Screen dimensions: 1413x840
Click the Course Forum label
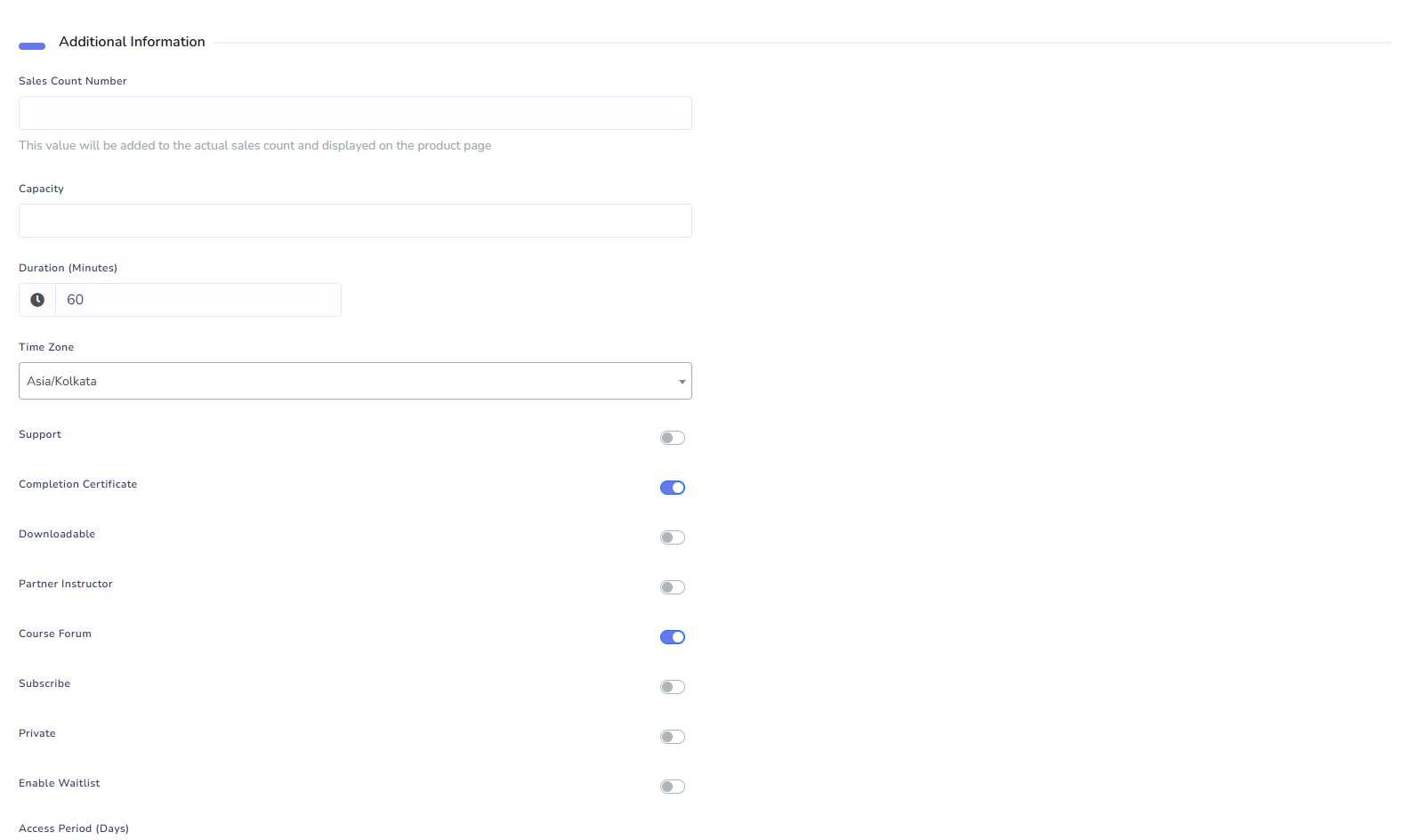[55, 634]
